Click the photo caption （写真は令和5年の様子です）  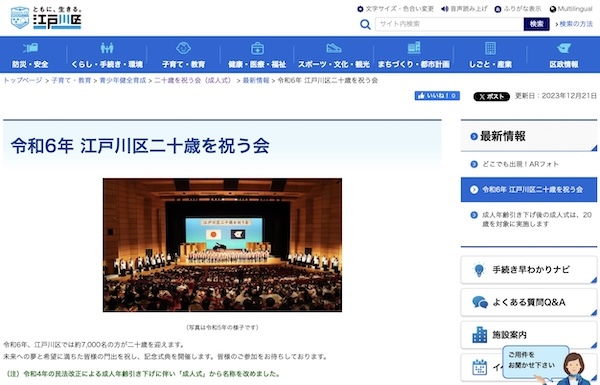222,328
